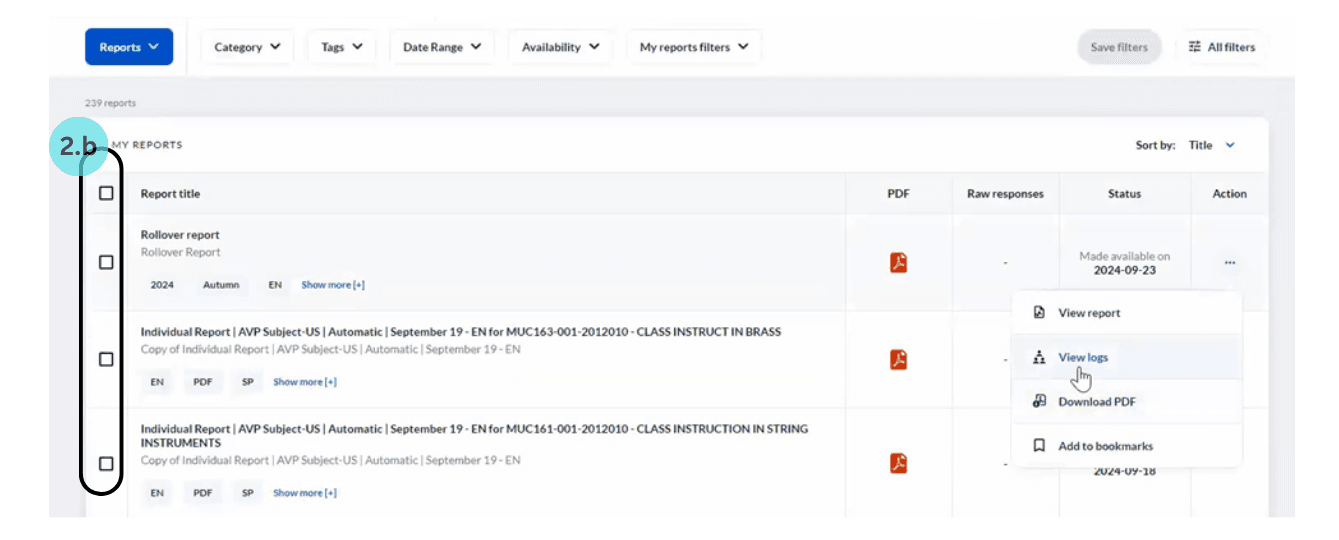1339x540 pixels.
Task: Click the Rollover Report subtitle text
Action: click(x=181, y=252)
